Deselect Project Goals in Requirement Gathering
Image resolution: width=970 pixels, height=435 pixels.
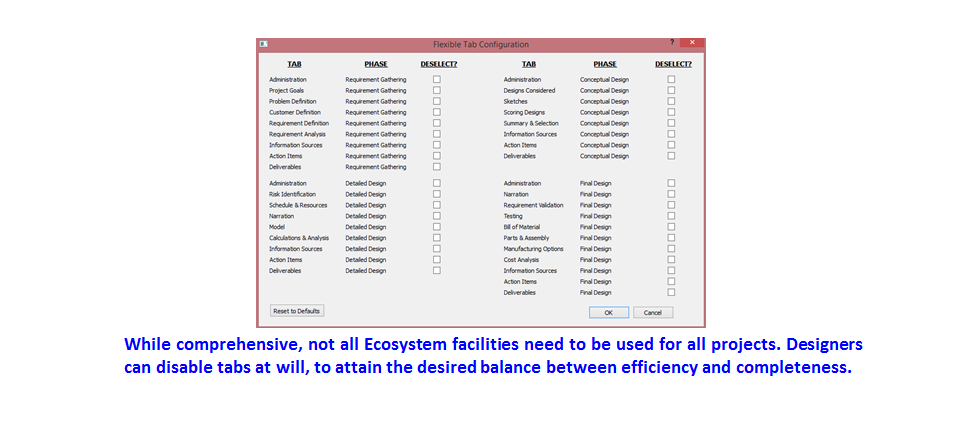click(437, 90)
